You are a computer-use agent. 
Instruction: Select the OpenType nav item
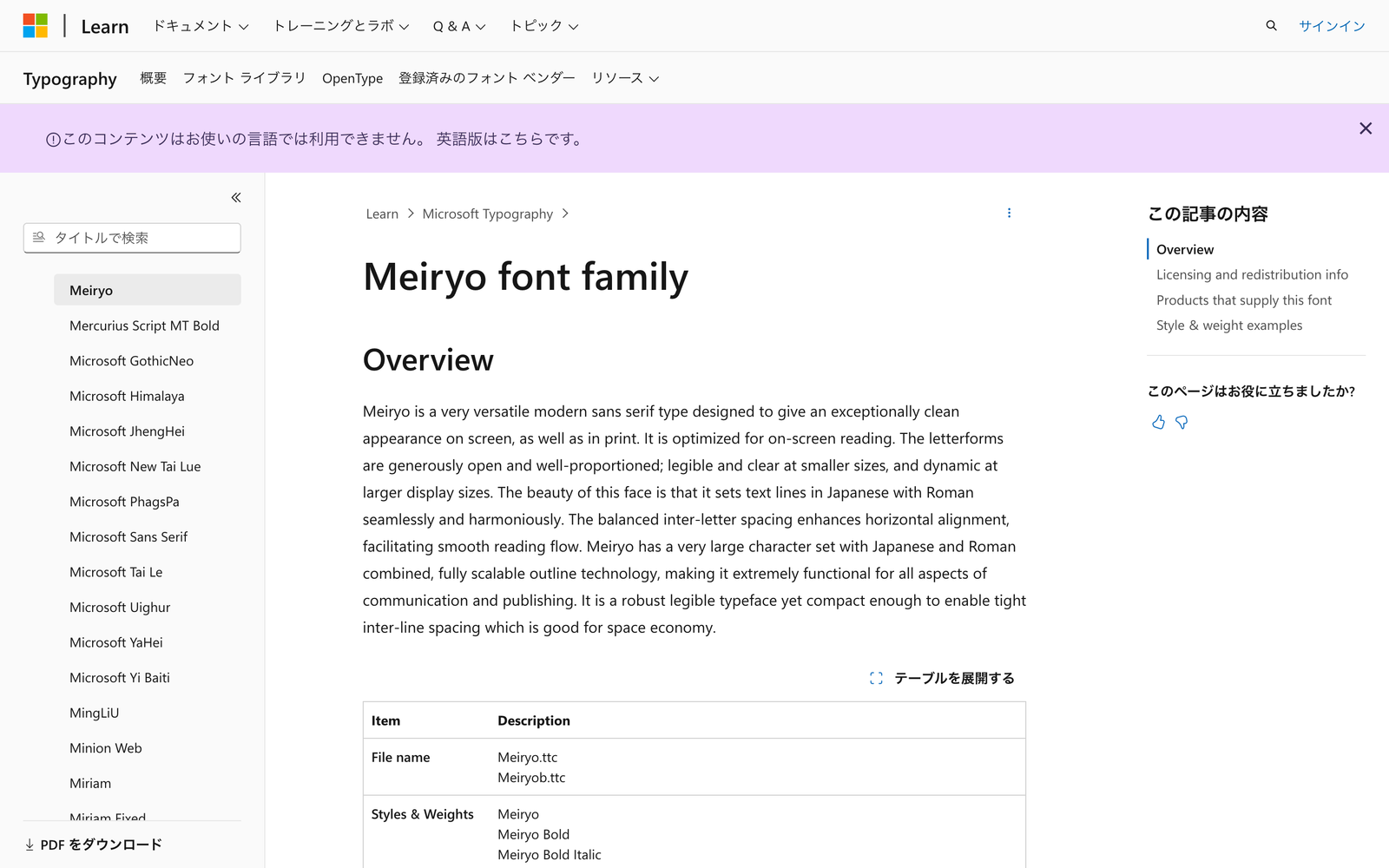coord(352,78)
